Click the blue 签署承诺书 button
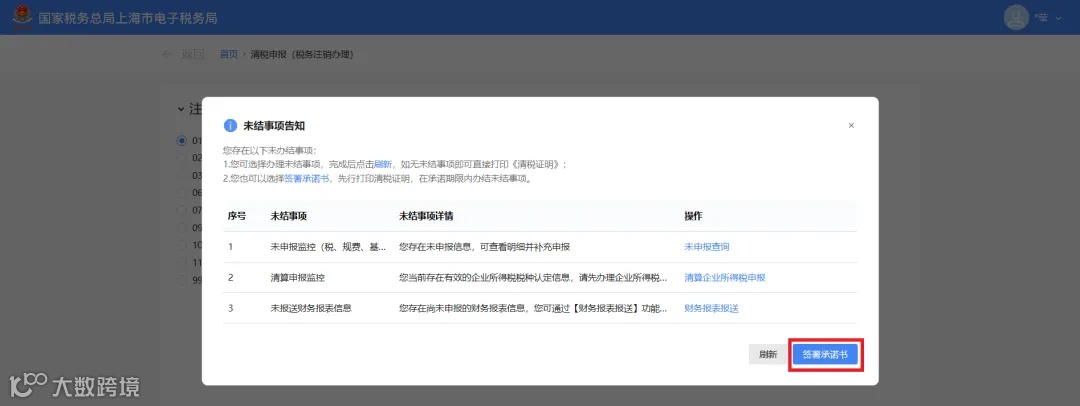Viewport: 1080px width, 406px height. [825, 354]
